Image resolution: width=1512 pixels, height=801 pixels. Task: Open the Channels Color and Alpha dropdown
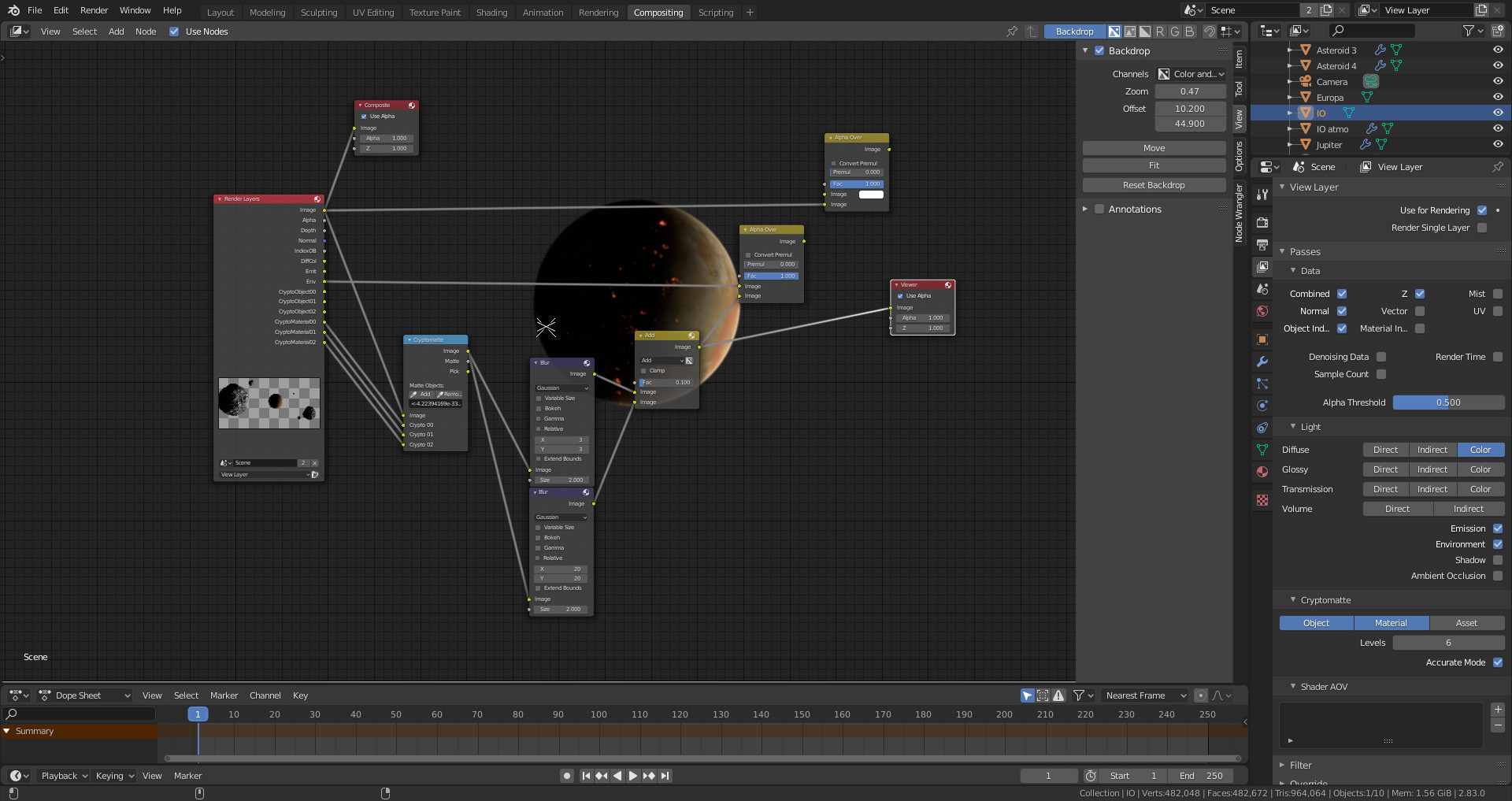[x=1191, y=74]
